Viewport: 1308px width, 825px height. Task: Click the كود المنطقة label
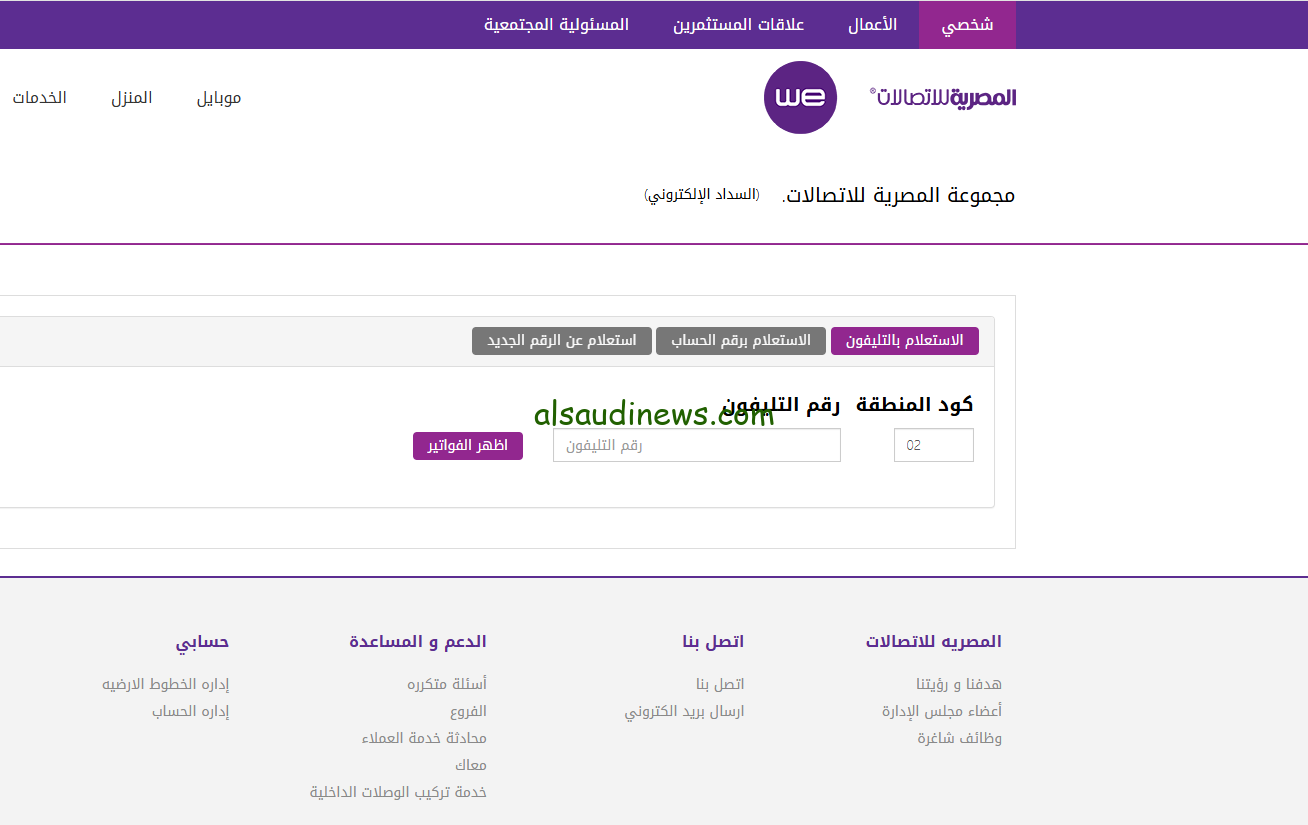tap(915, 404)
